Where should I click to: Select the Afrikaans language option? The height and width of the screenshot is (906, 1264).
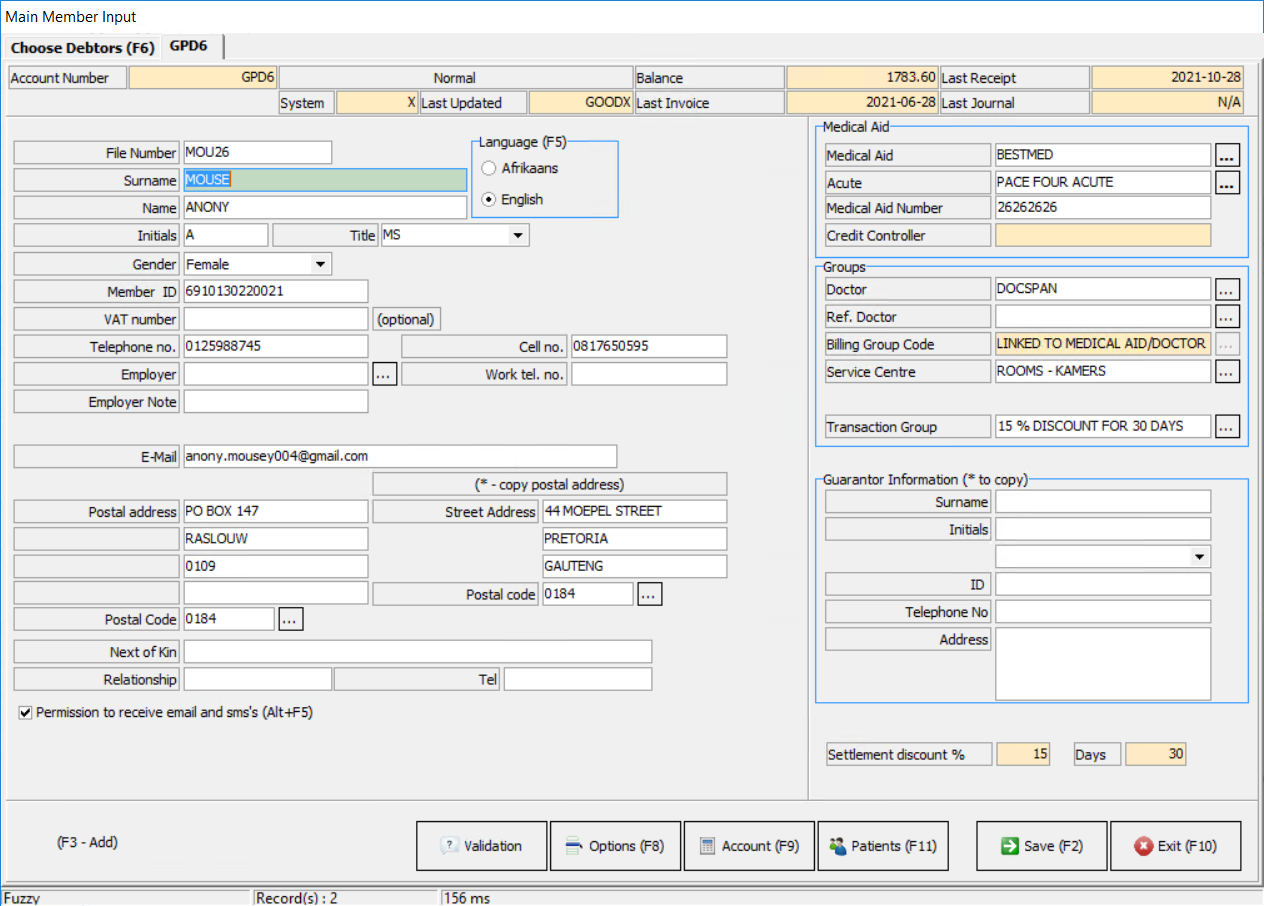[x=489, y=169]
